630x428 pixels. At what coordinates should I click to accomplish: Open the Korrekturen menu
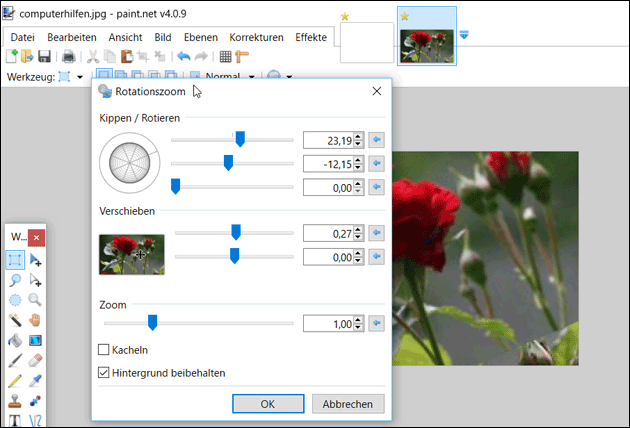[256, 37]
